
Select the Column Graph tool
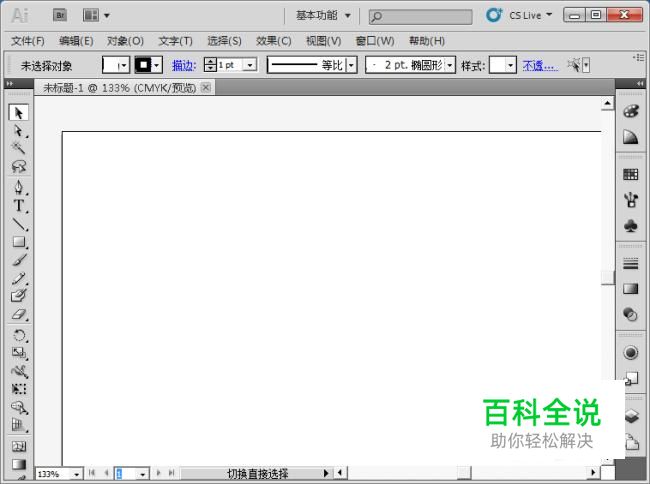coord(19,425)
